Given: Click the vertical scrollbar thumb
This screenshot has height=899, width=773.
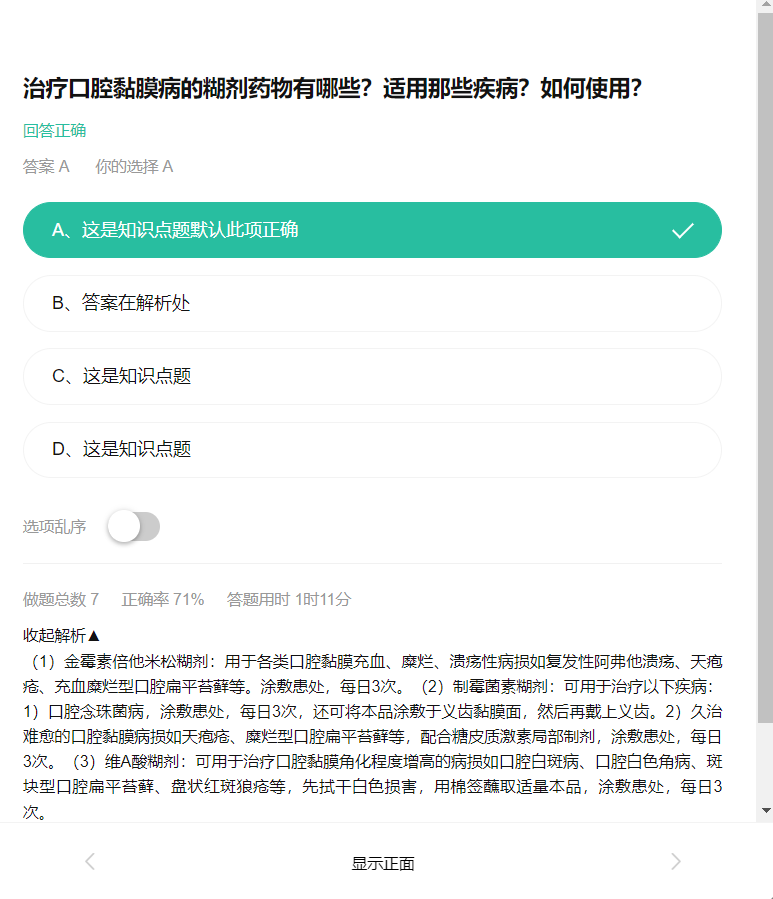Looking at the screenshot, I should [x=766, y=367].
